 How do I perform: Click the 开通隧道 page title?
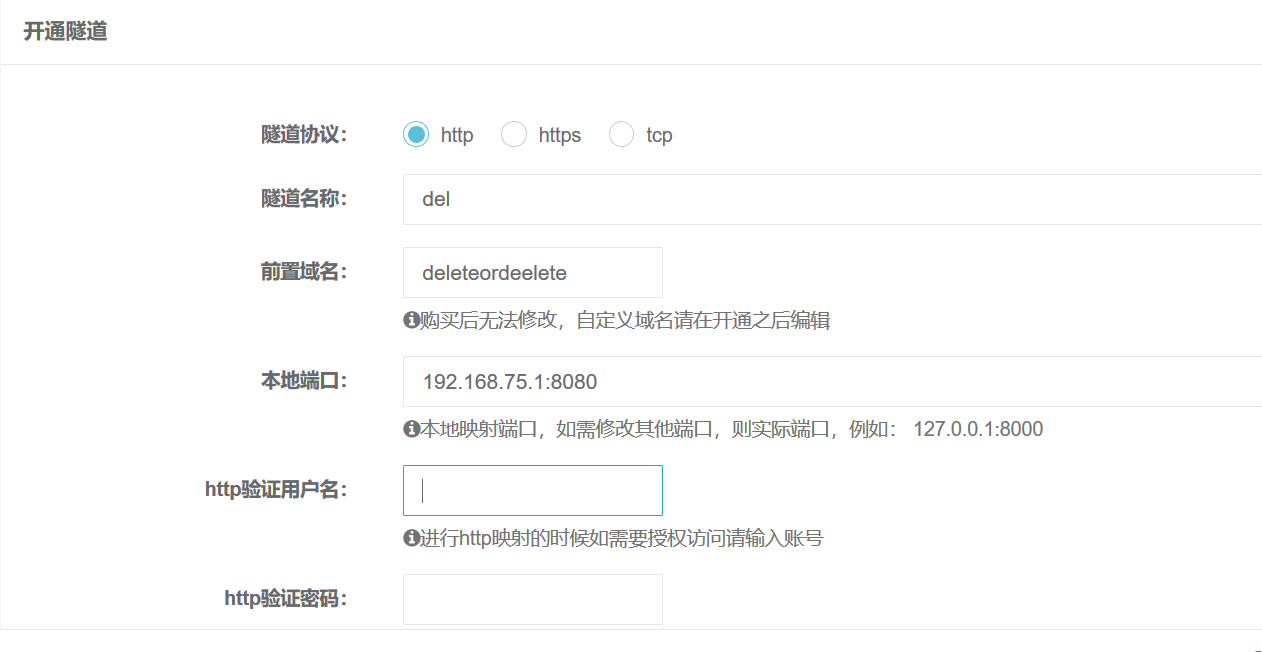[64, 31]
